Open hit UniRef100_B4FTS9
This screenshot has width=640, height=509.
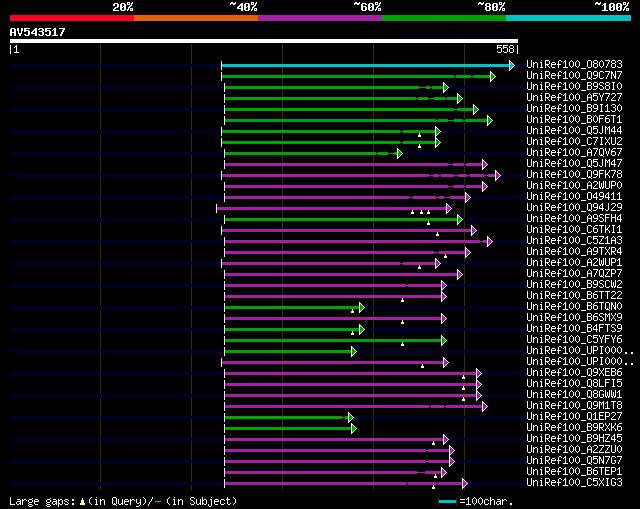[574, 329]
